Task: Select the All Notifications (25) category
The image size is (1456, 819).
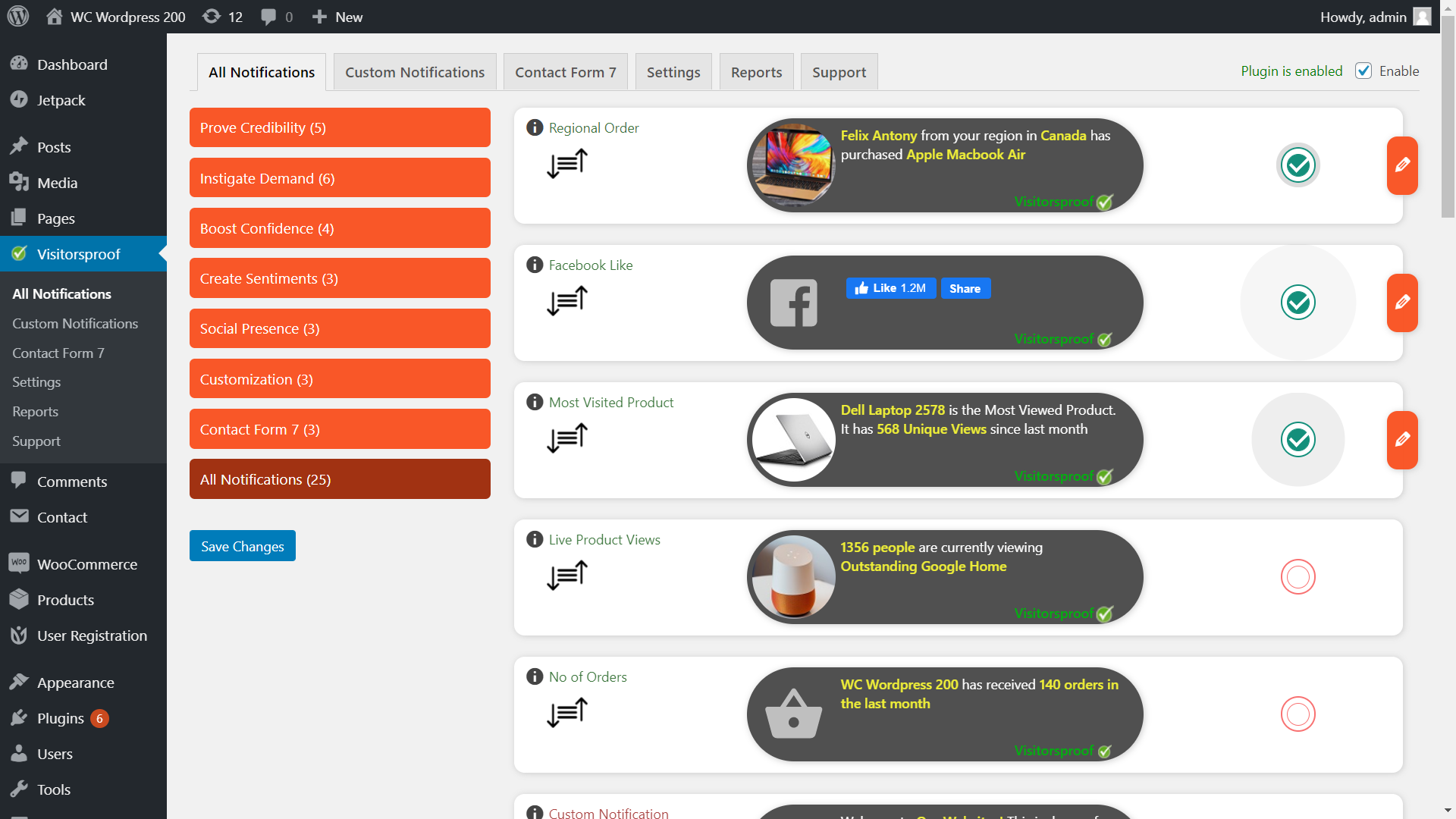Action: click(x=340, y=479)
